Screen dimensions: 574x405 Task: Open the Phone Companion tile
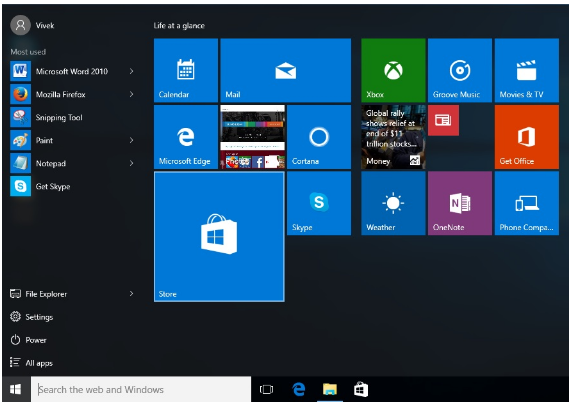coord(526,203)
